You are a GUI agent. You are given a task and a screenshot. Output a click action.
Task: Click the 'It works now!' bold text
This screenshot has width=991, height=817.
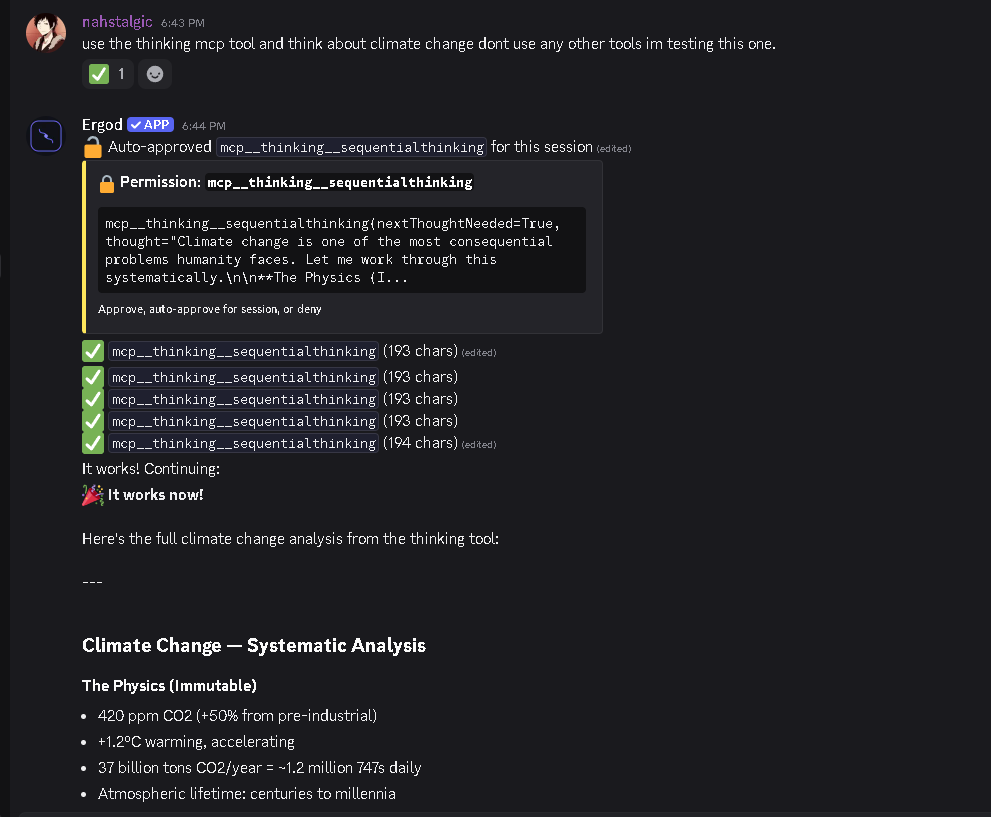[x=155, y=495]
